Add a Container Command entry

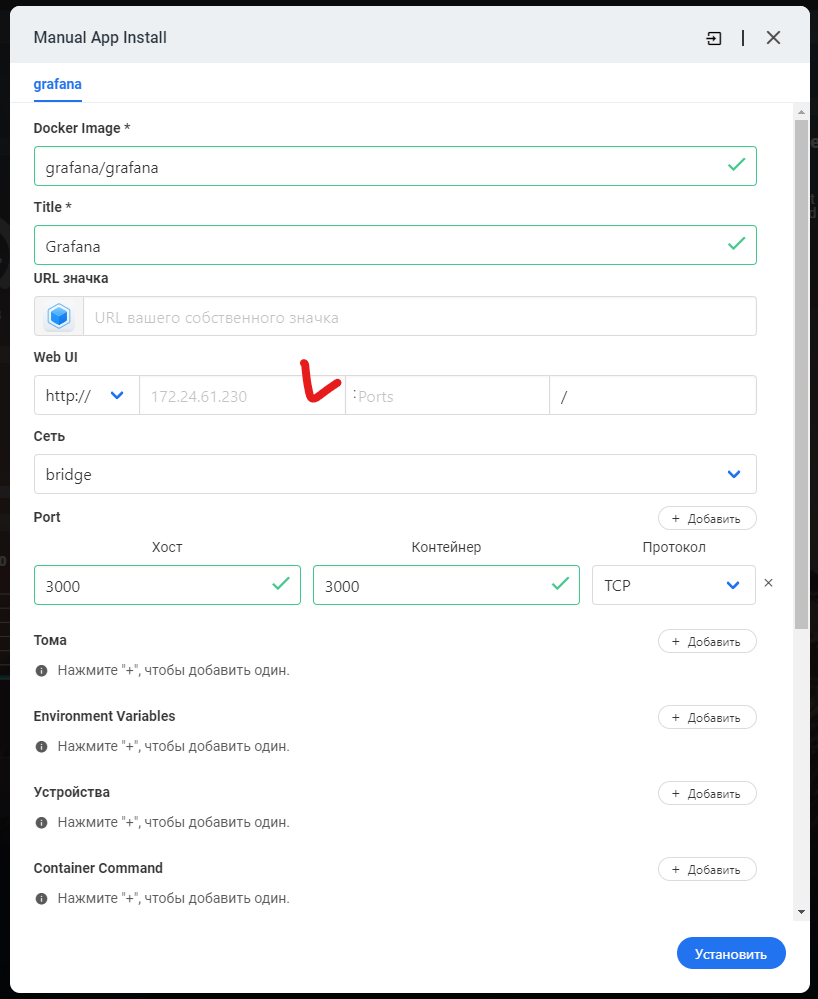[x=706, y=869]
